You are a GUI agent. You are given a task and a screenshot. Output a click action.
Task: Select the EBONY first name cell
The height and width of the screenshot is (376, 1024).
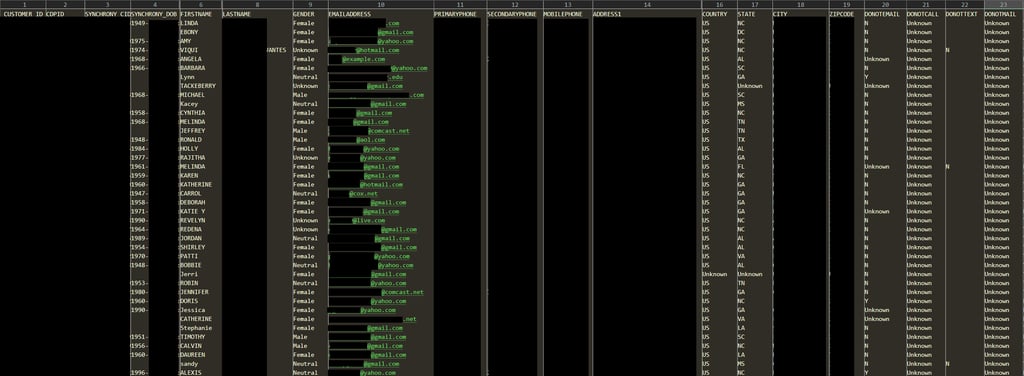[189, 32]
